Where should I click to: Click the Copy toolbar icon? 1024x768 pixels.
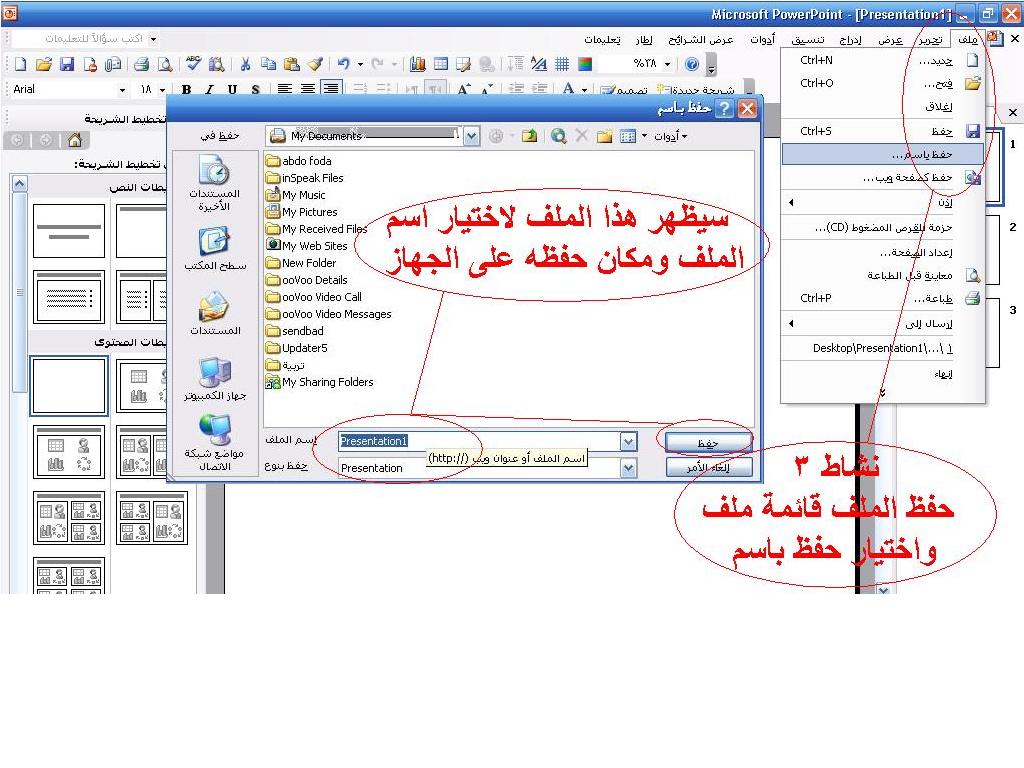(268, 64)
